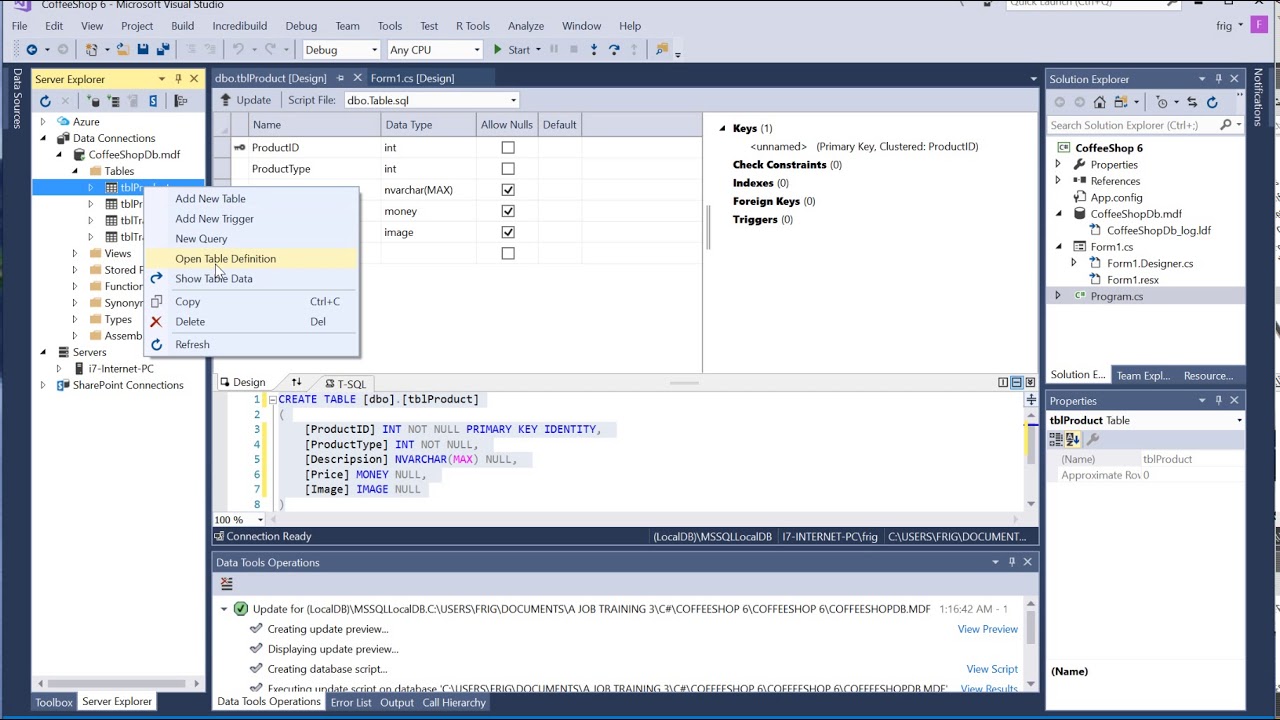Choose Delete in the context menu
This screenshot has height=720, width=1280.
[x=190, y=322]
